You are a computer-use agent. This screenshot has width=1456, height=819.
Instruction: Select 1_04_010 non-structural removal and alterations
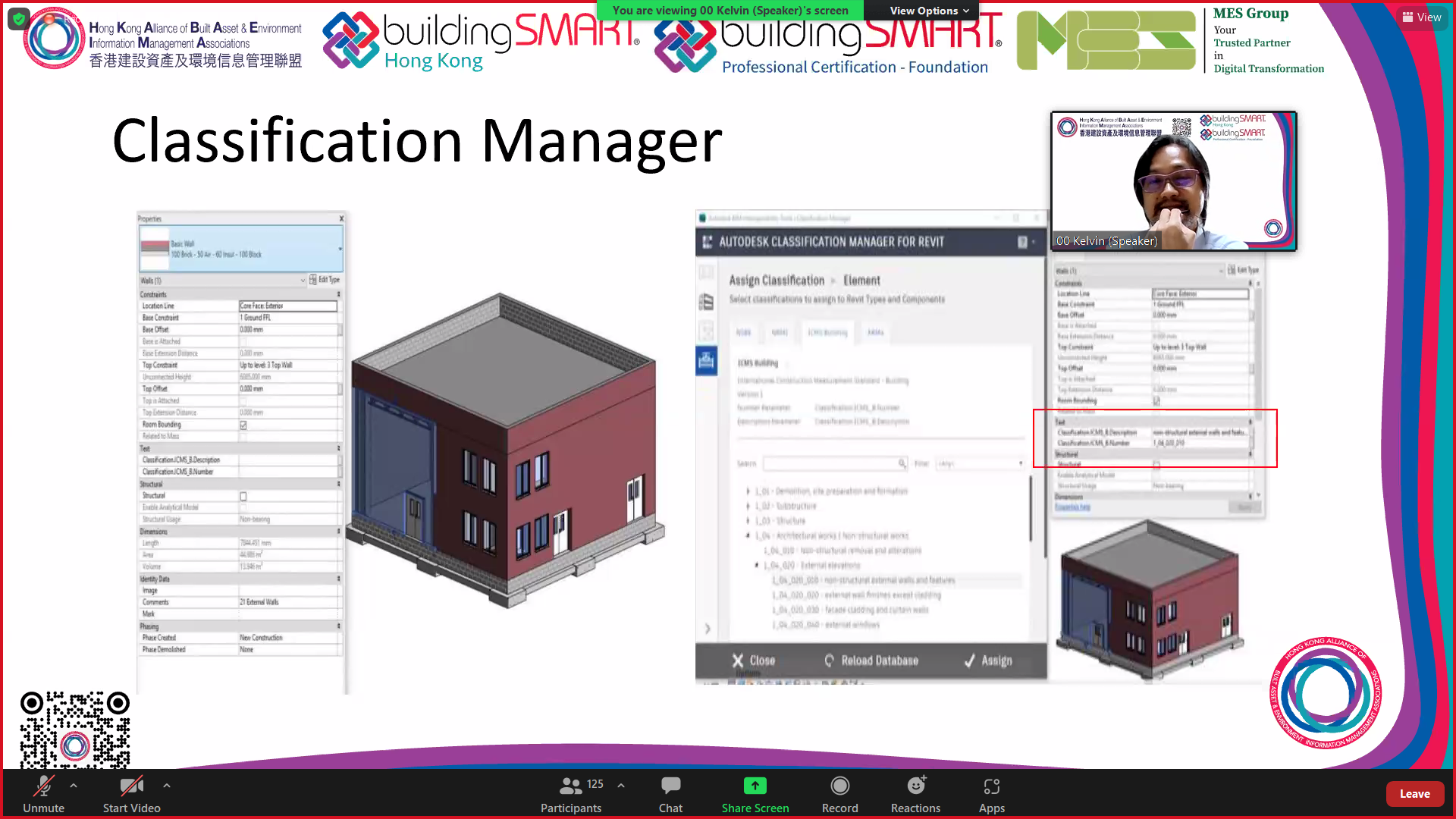point(843,551)
